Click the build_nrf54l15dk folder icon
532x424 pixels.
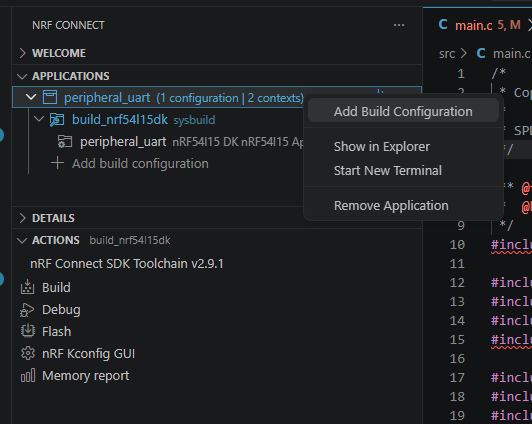point(57,120)
